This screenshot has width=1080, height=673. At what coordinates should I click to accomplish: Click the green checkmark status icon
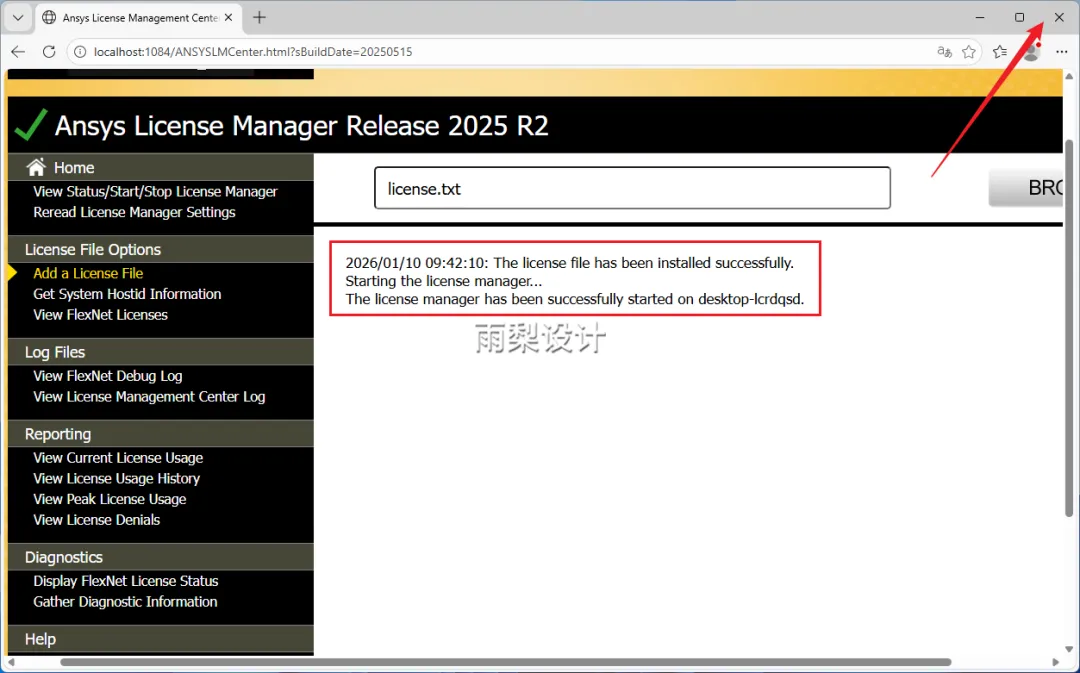click(x=30, y=125)
